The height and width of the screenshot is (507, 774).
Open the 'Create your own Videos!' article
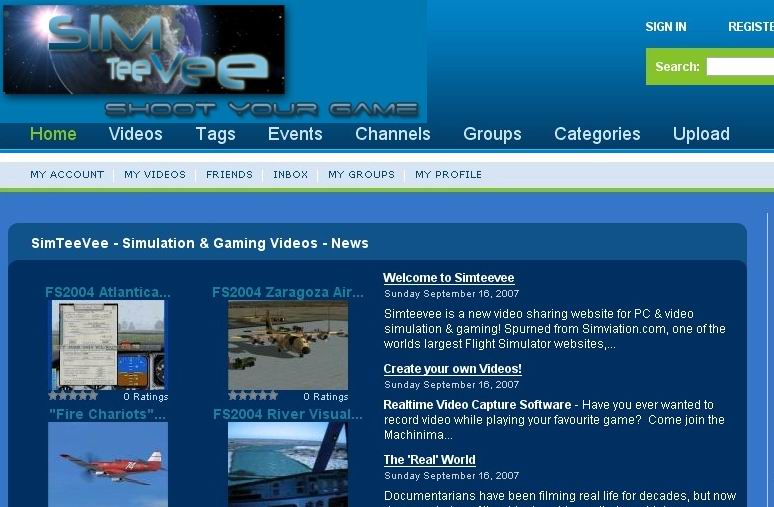453,369
